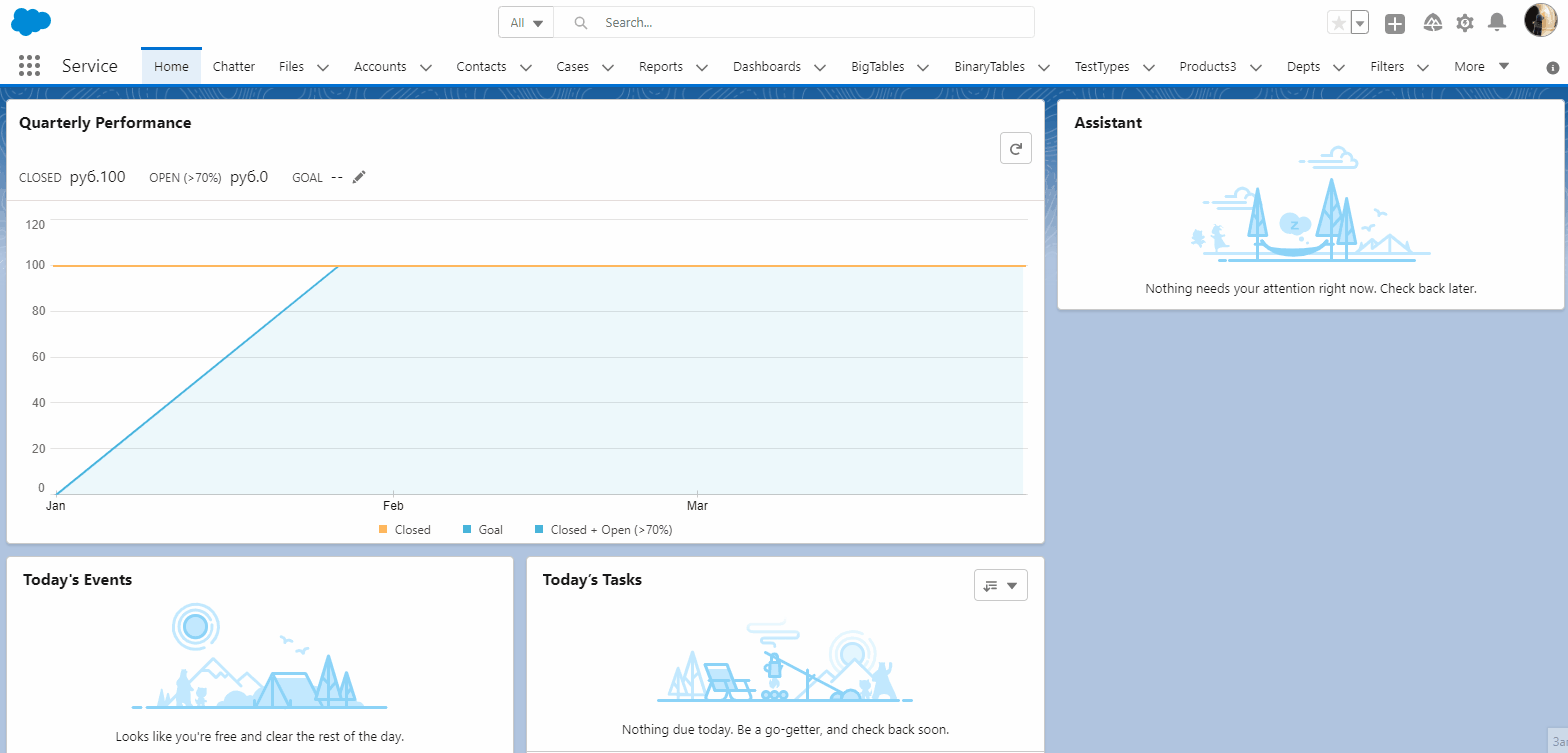The height and width of the screenshot is (753, 1568).
Task: Open the favorites list dropdown arrow
Action: (x=1360, y=23)
